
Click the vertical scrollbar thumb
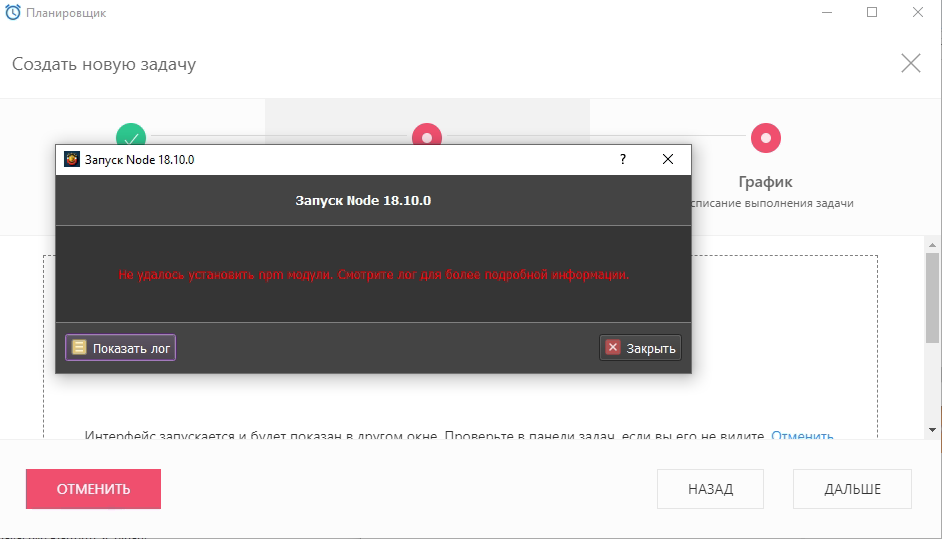tap(932, 297)
